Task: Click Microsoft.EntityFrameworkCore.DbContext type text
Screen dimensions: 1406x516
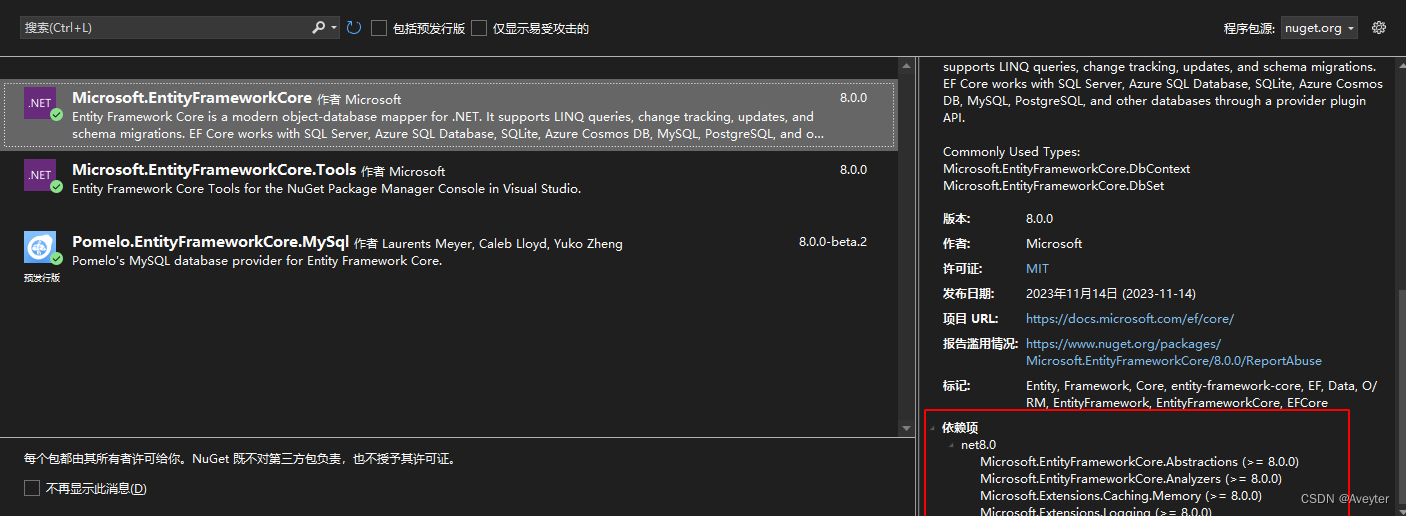Action: pyautogui.click(x=1066, y=169)
